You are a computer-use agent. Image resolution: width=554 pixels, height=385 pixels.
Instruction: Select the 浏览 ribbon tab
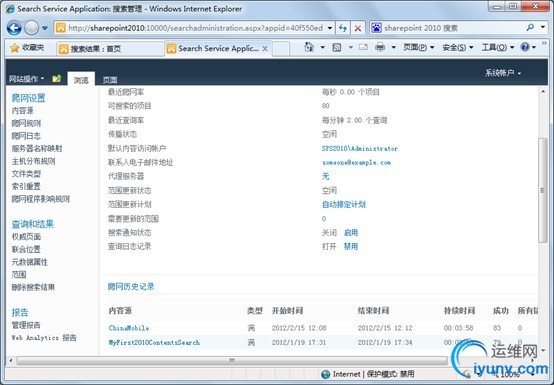click(x=81, y=80)
